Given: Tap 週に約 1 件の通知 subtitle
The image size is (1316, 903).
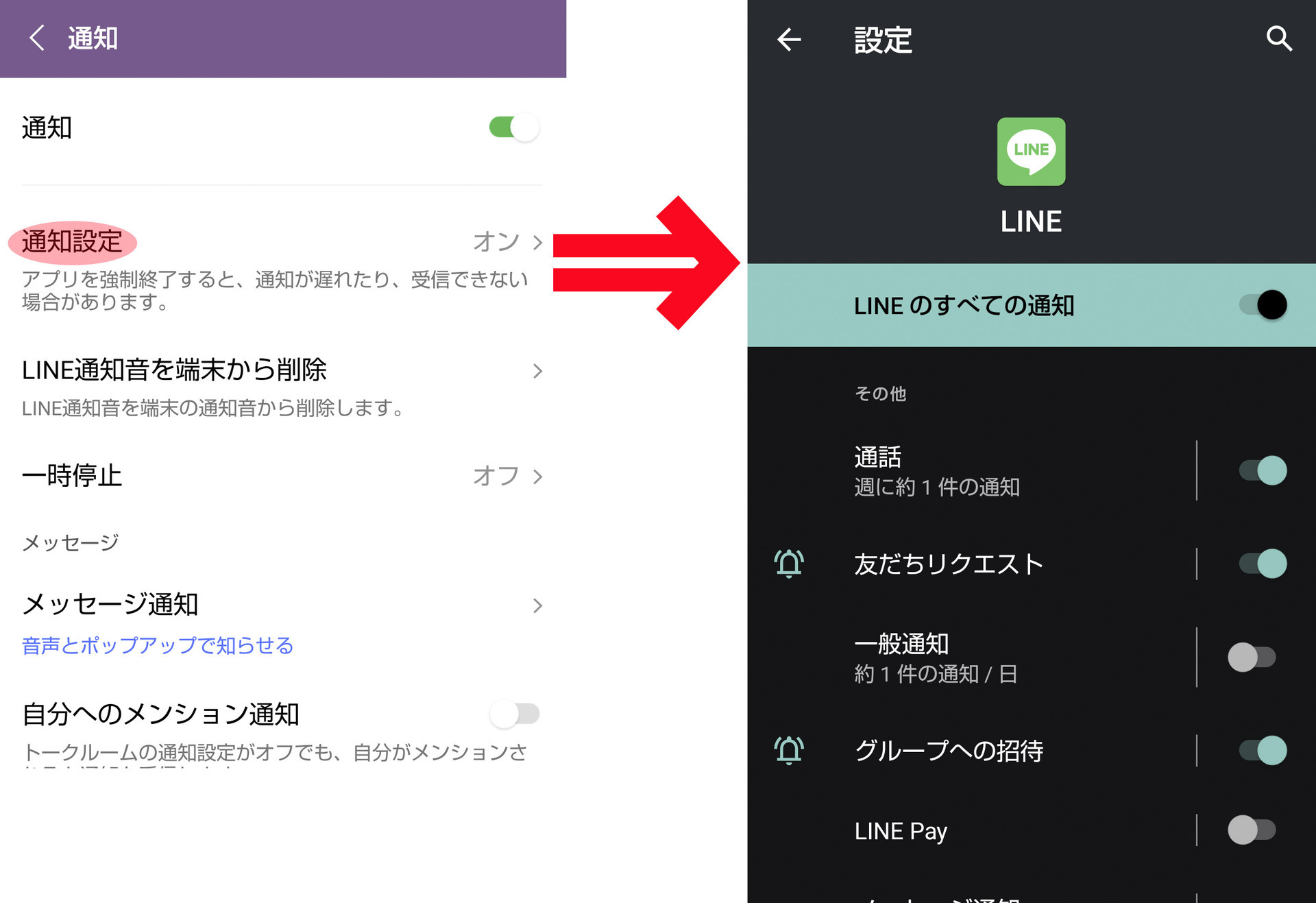Looking at the screenshot, I should [x=937, y=487].
